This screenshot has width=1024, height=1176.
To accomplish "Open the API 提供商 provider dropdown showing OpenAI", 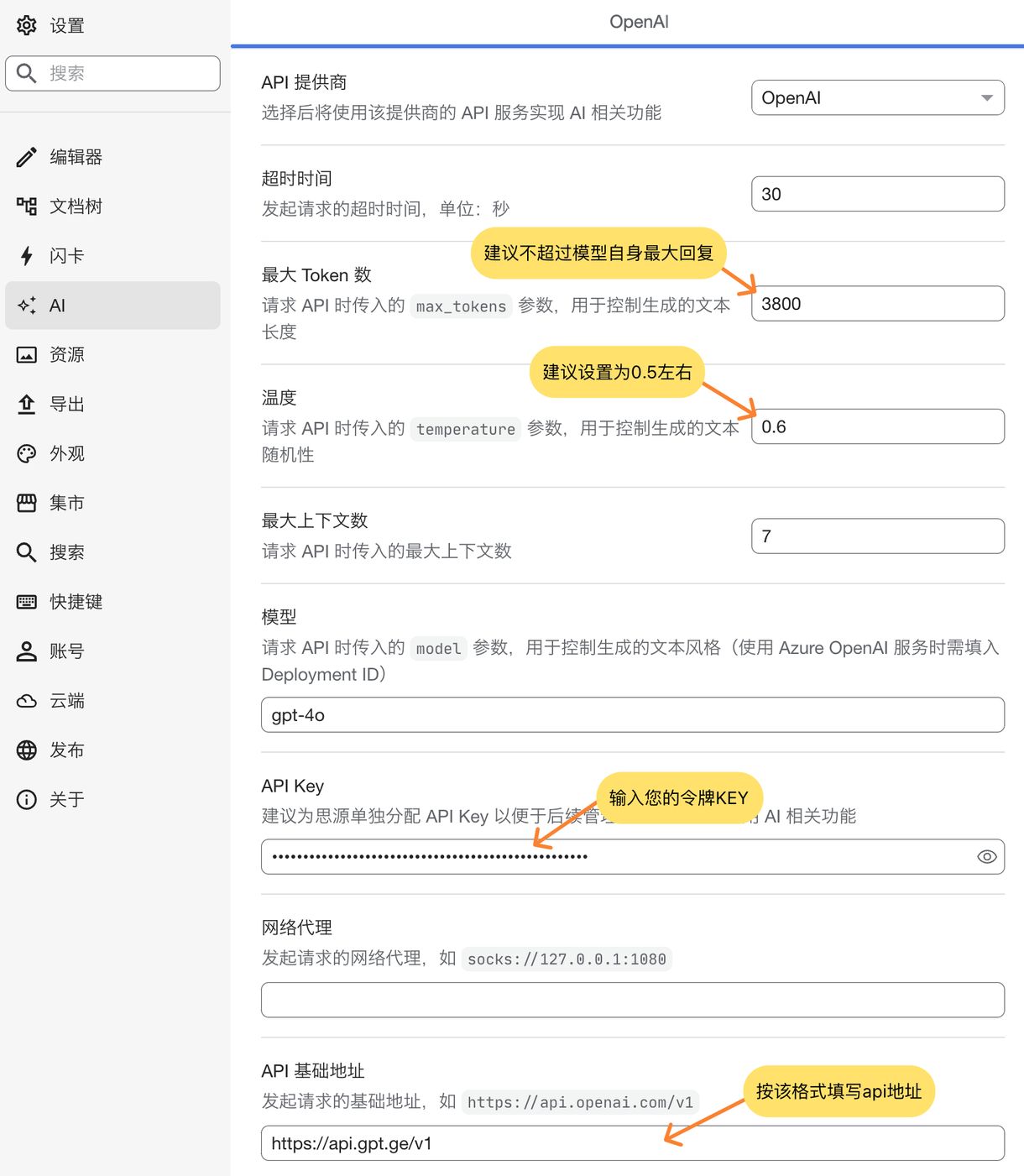I will [x=878, y=97].
